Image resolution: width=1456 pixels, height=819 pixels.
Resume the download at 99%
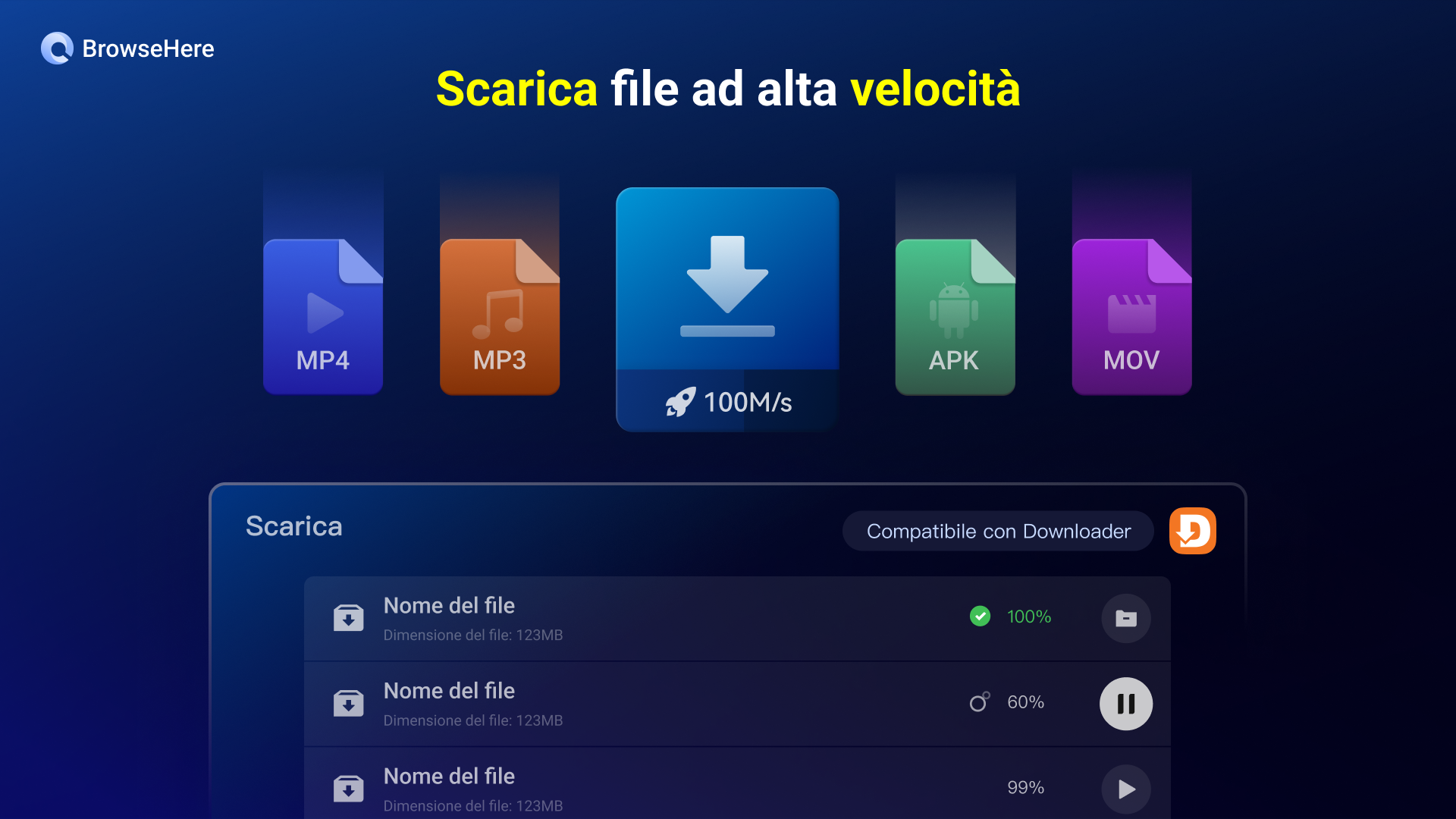1126,789
